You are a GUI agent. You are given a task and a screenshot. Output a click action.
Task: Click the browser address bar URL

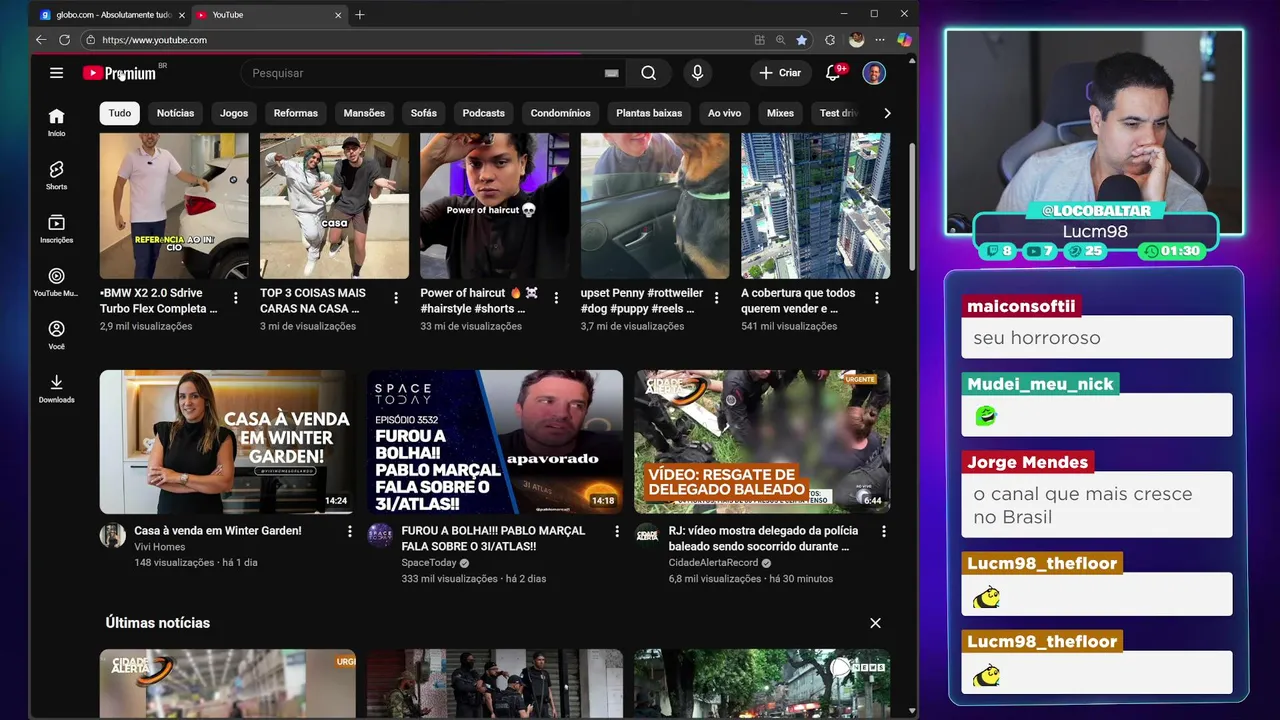154,40
